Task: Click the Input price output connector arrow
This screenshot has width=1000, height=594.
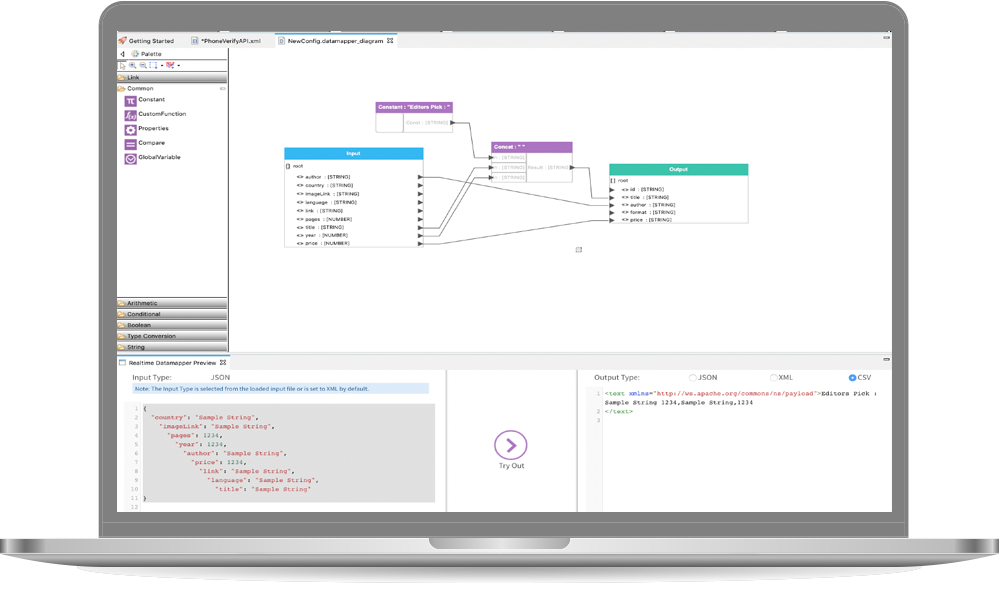Action: coord(420,244)
